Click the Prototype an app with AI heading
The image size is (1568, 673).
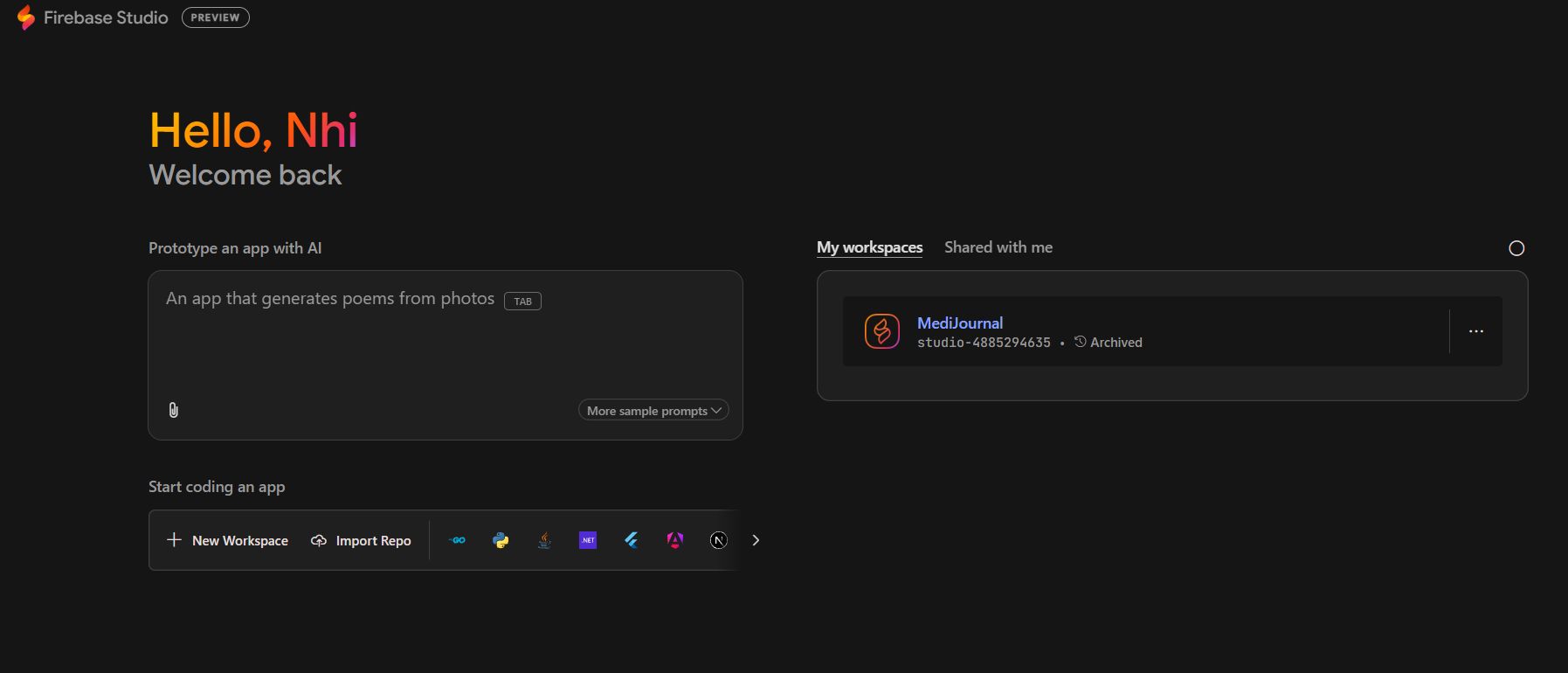(235, 248)
